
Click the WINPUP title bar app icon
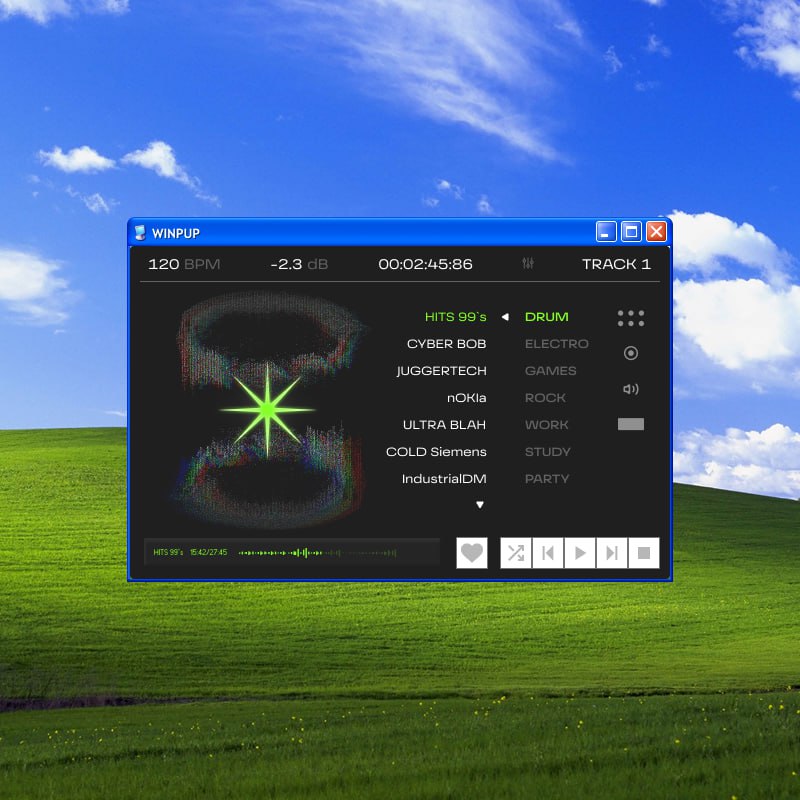(140, 233)
